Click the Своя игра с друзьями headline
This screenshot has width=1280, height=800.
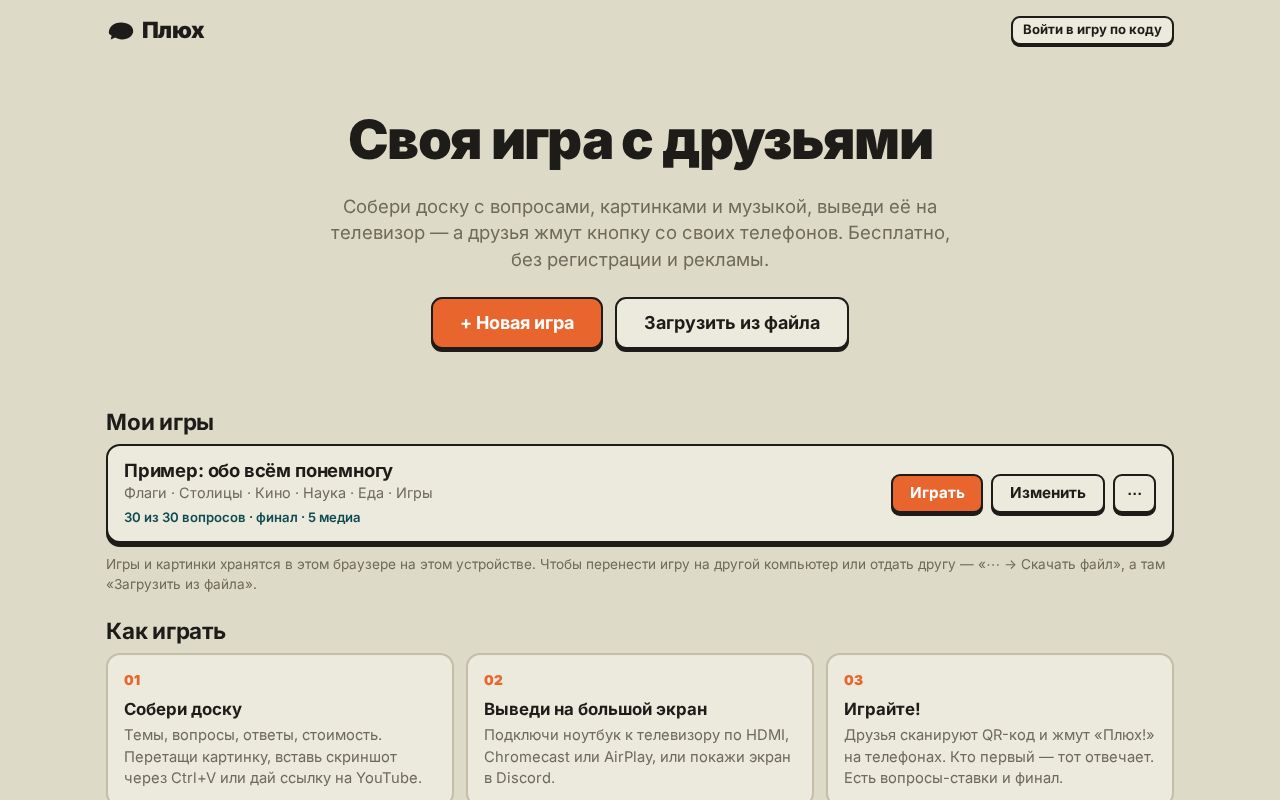(640, 140)
